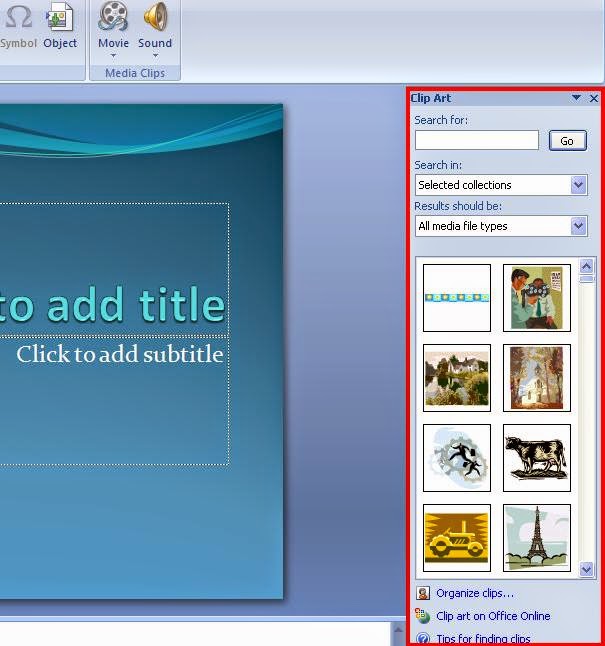Click the clip results scrollbar thumb
The image size is (605, 646).
tap(586, 279)
